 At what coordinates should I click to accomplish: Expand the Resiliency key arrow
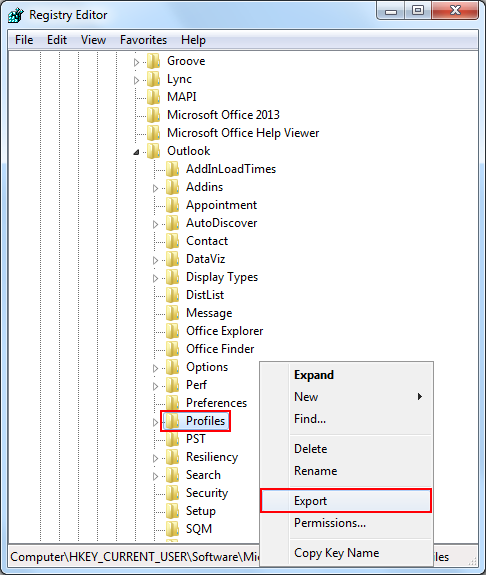(x=156, y=458)
